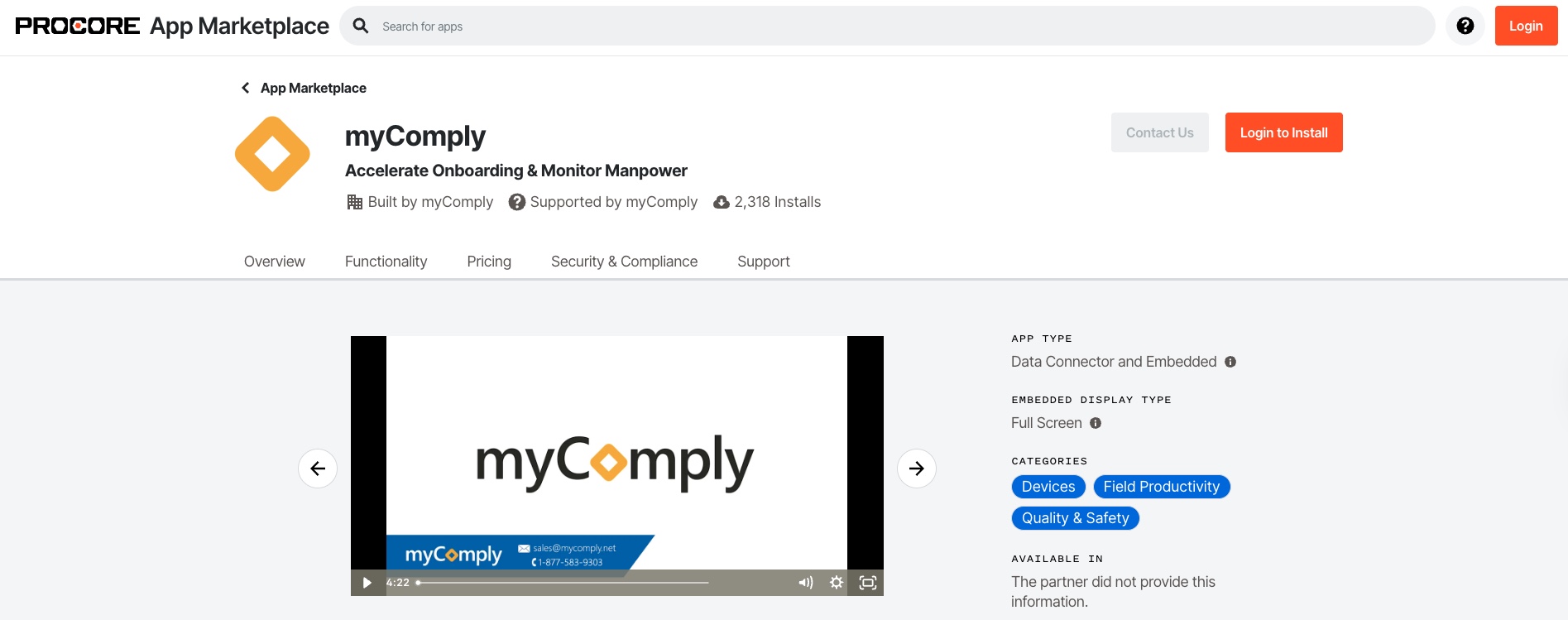Open the Pricing tab
Screen dimensions: 1568x620
pos(489,262)
